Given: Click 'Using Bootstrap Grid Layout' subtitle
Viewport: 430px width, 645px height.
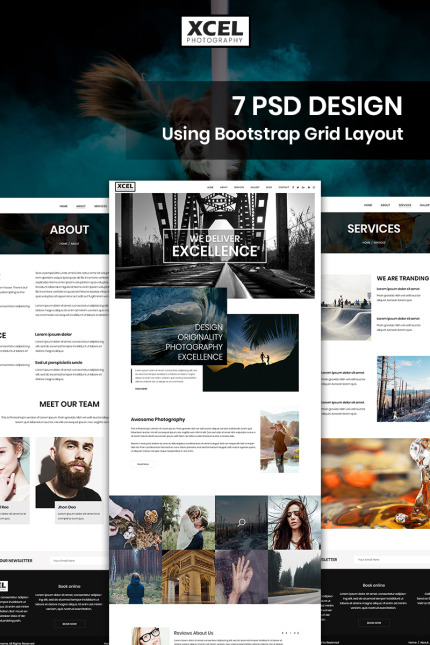Looking at the screenshot, I should 283,134.
